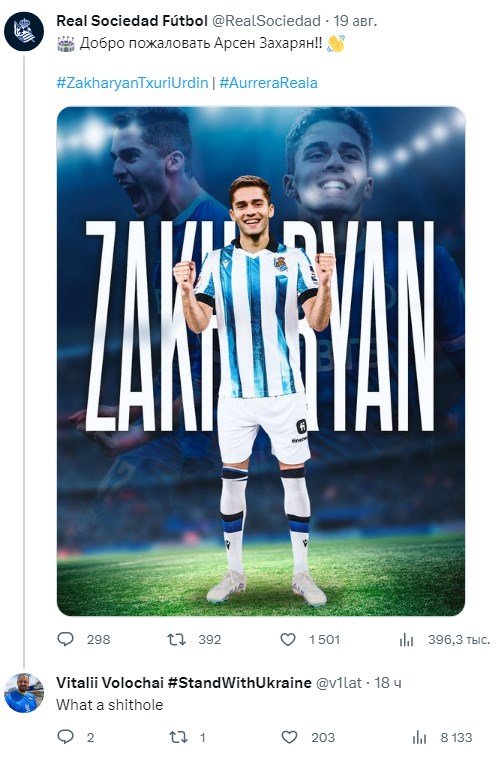View stats icon on Vitalii's reply
This screenshot has height=757, width=498.
(x=419, y=738)
